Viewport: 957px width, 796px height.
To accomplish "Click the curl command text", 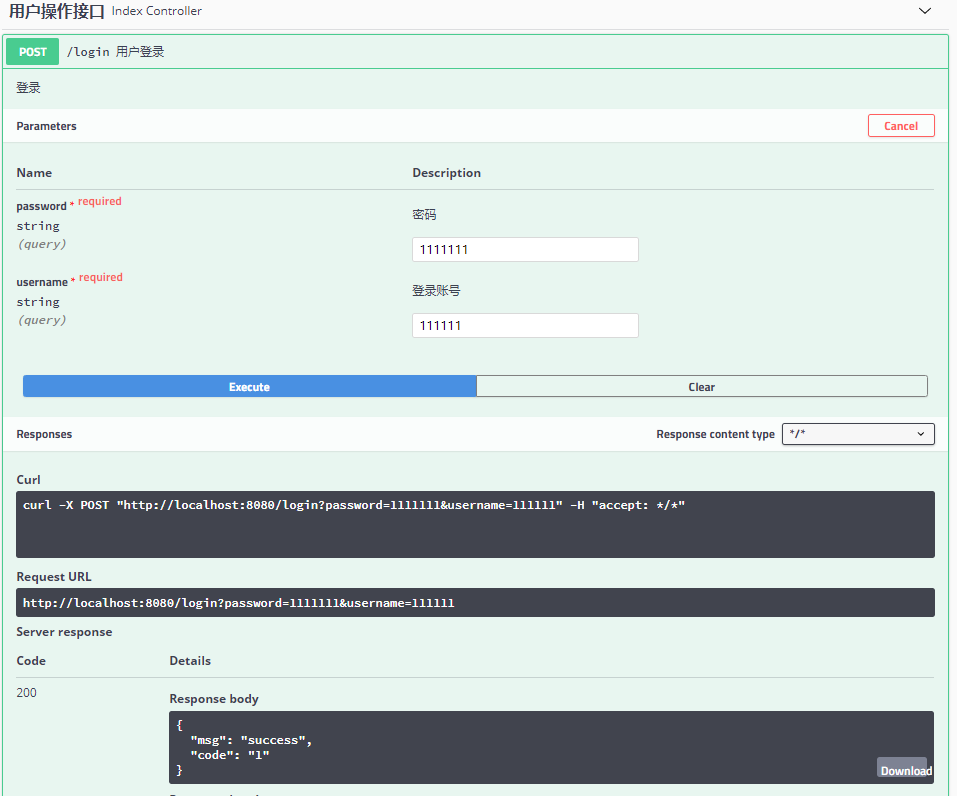I will (x=354, y=505).
